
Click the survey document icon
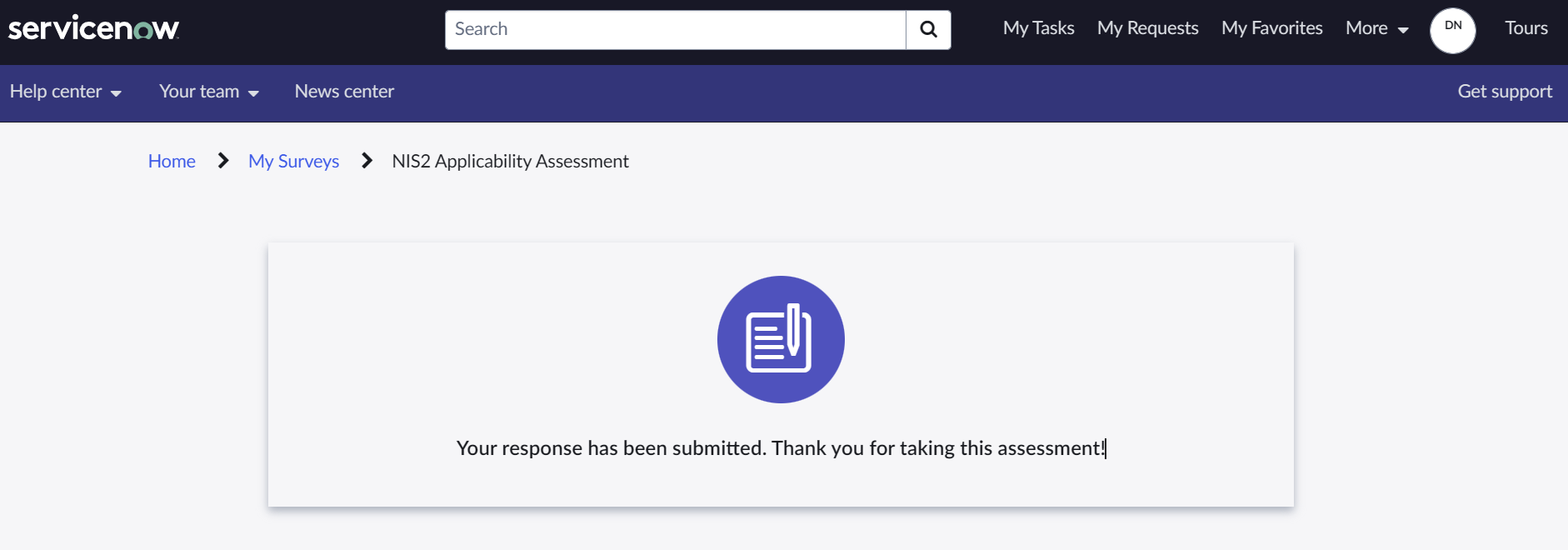click(x=781, y=339)
